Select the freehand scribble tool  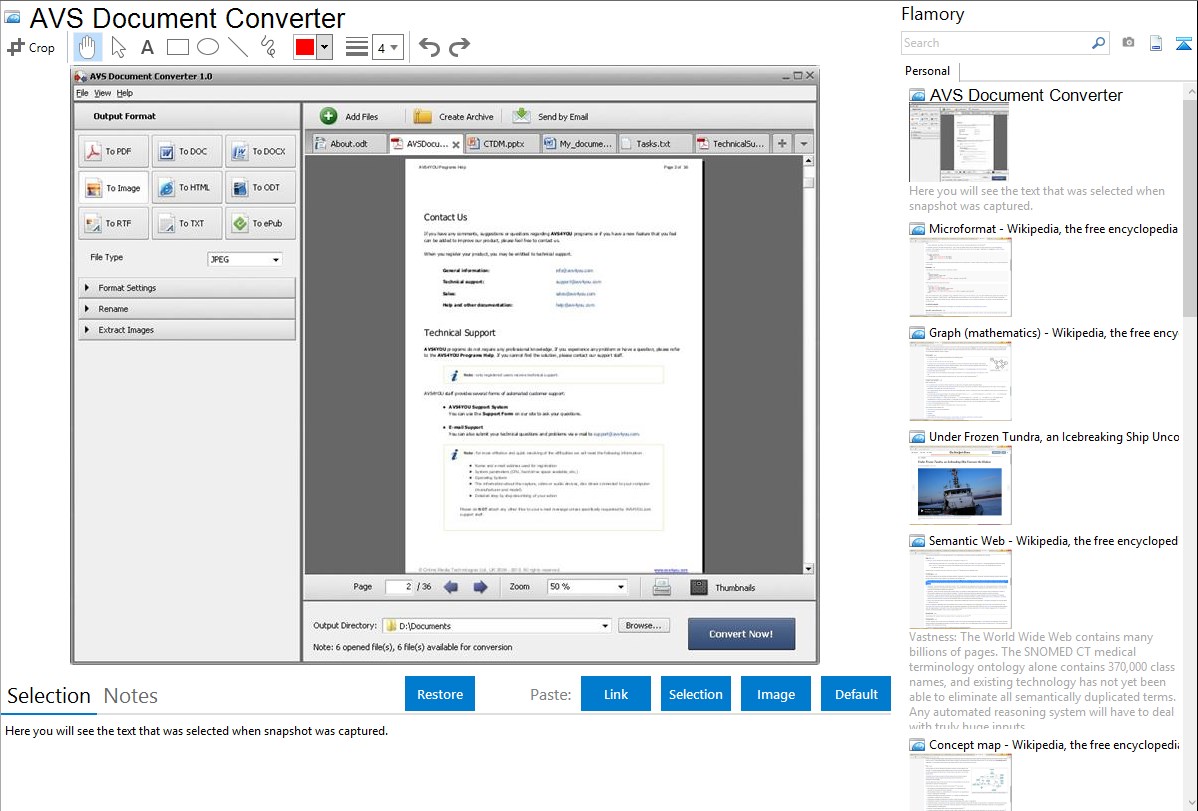tap(268, 47)
